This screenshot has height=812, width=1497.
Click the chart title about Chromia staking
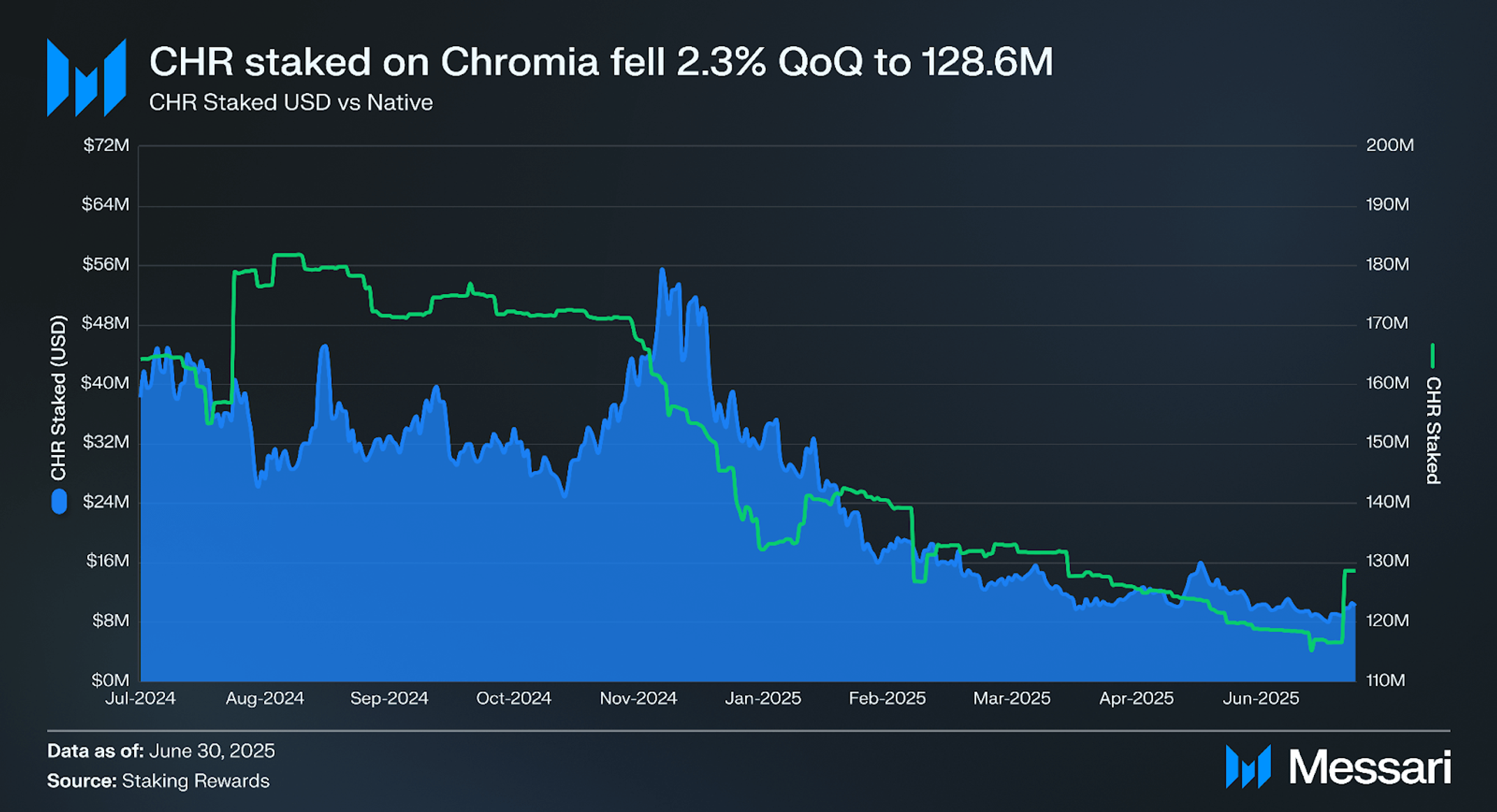(x=601, y=61)
